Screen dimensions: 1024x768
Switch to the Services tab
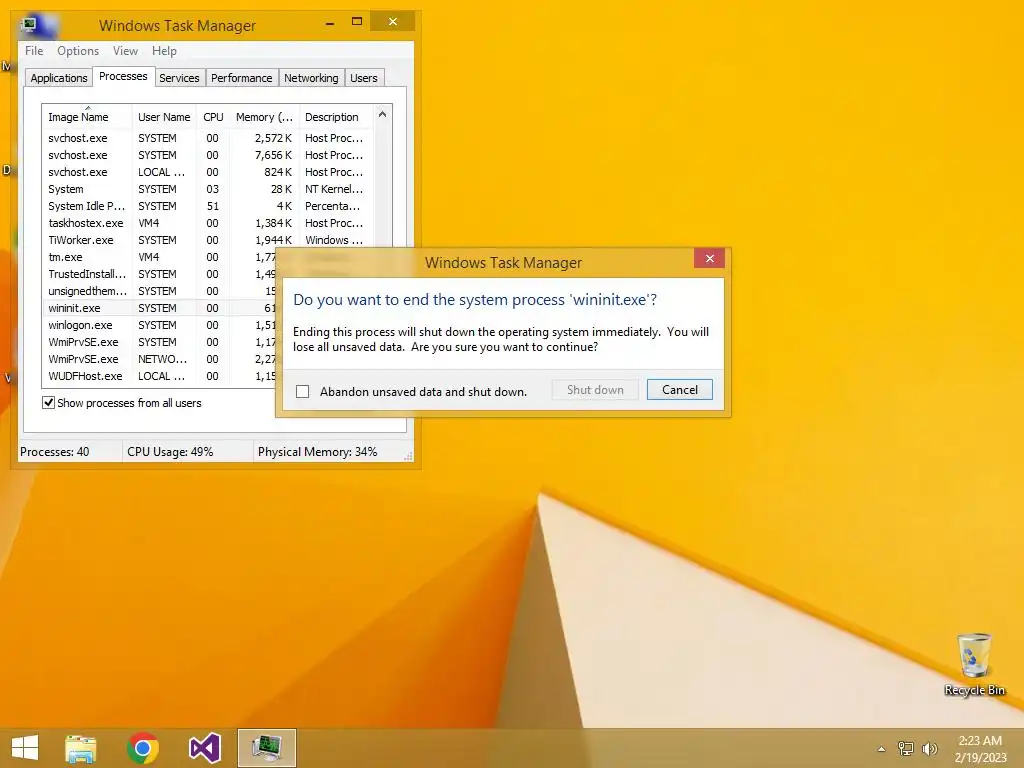click(x=179, y=78)
